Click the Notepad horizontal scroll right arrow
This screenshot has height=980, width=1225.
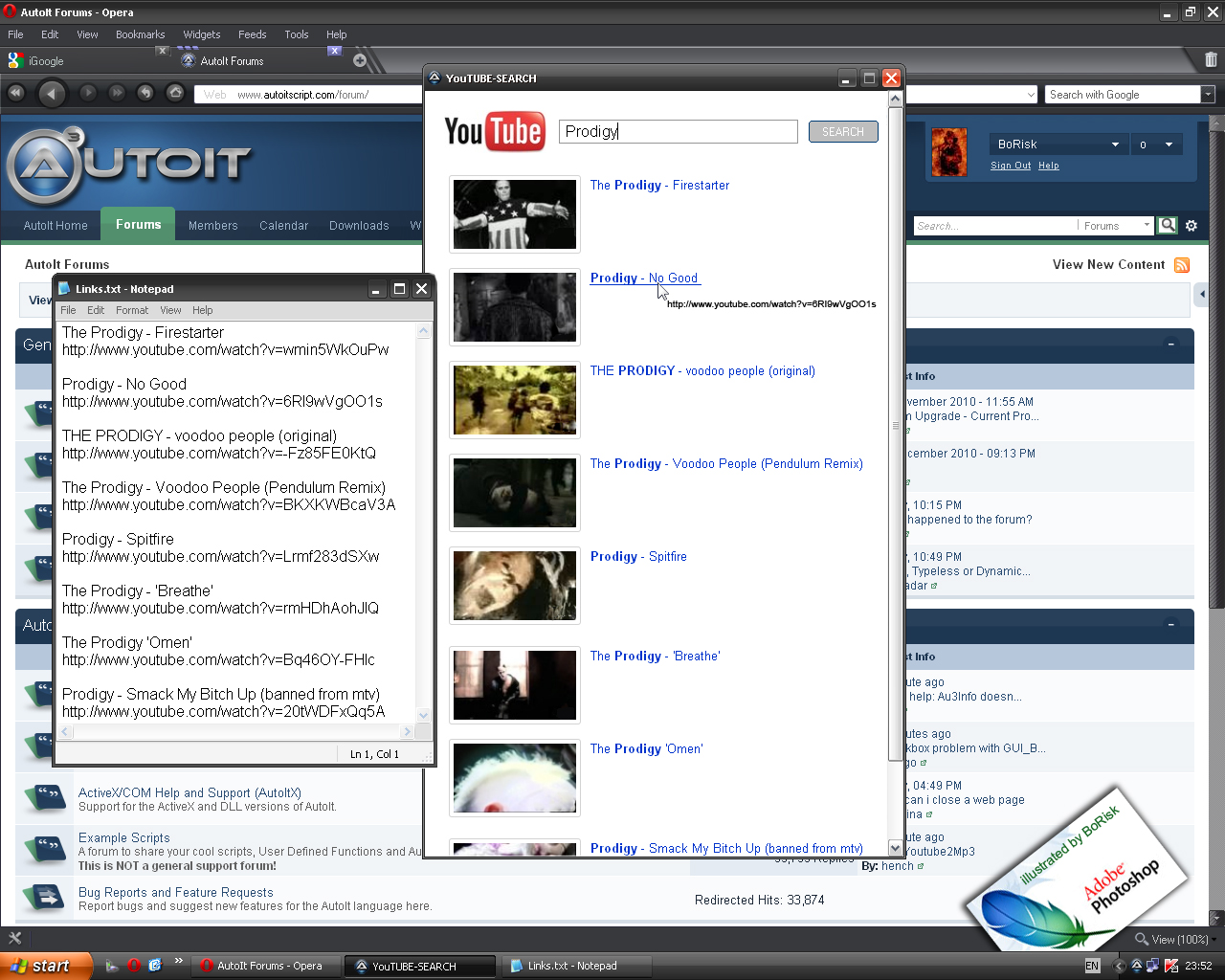[407, 731]
